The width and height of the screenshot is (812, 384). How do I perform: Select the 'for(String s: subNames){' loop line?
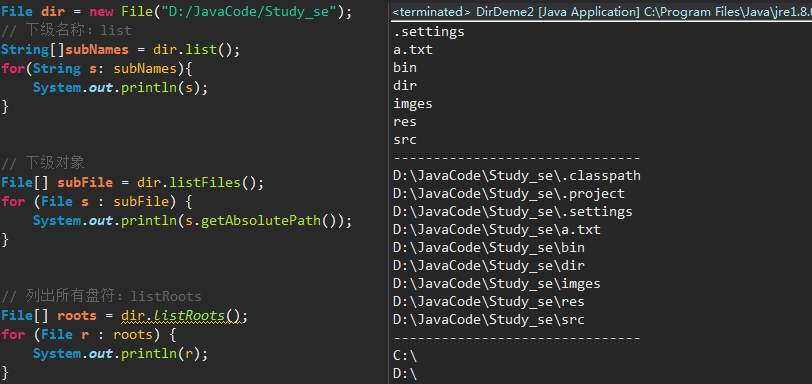tap(97, 69)
